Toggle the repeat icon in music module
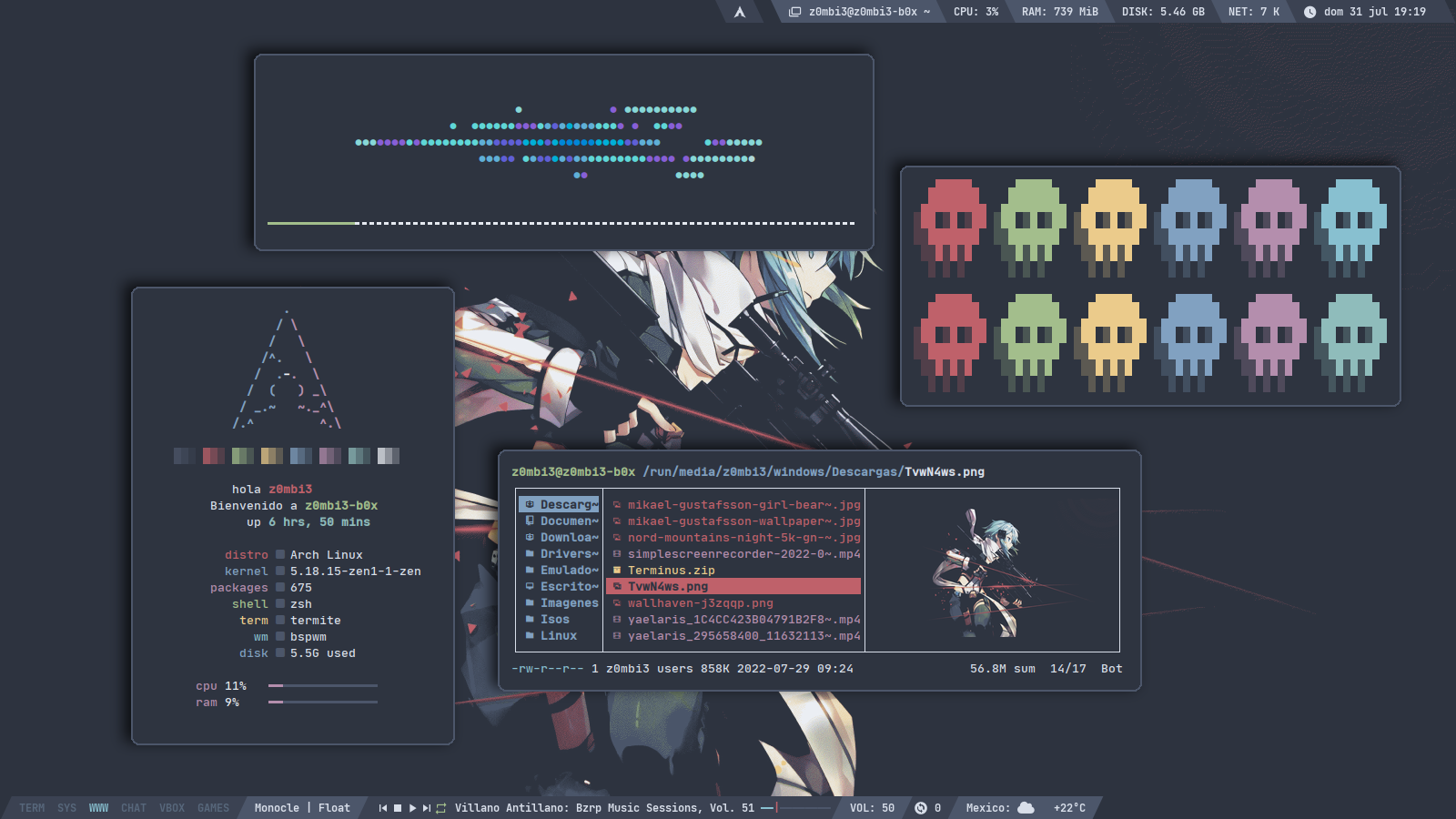 (x=441, y=808)
